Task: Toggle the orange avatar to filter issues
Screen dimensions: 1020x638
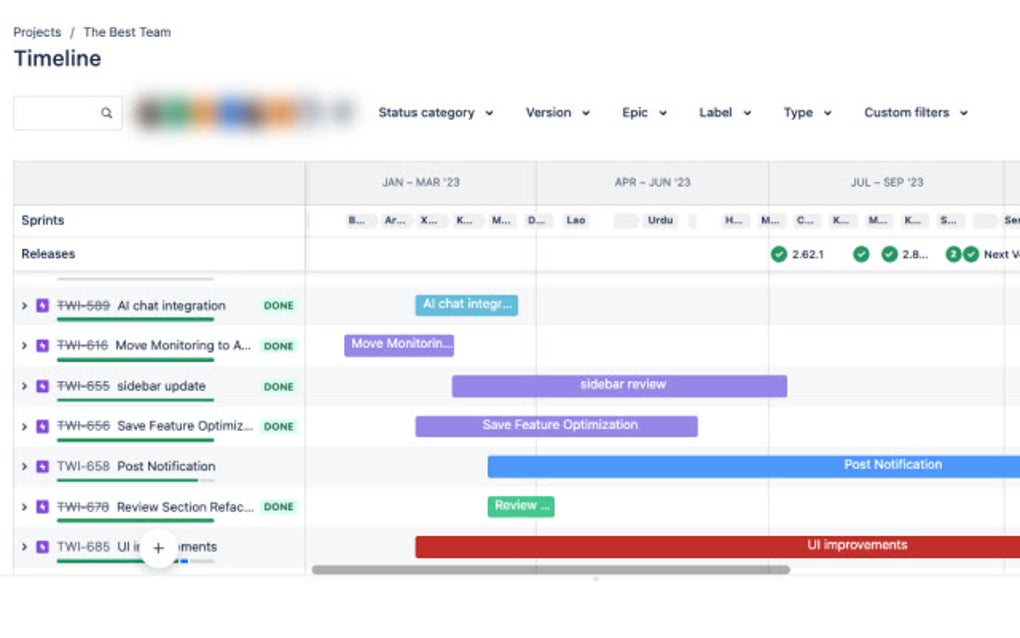Action: pyautogui.click(x=203, y=113)
